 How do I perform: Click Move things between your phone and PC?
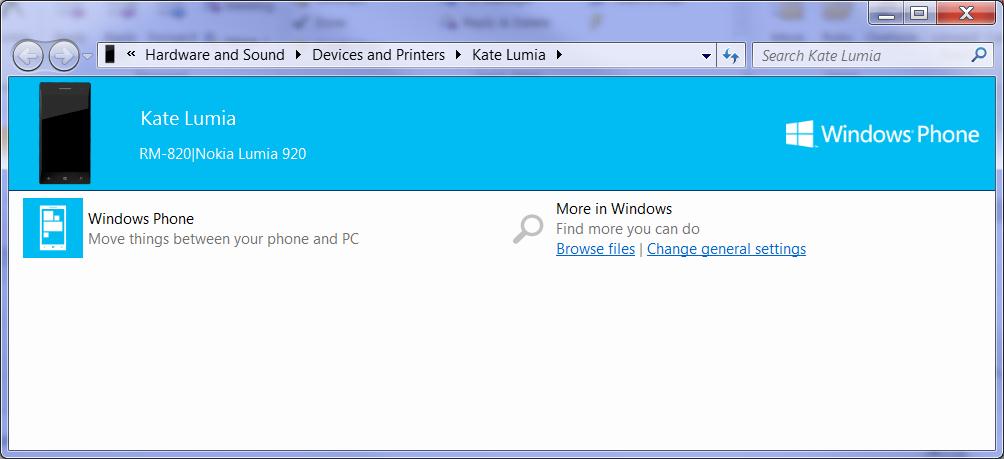pyautogui.click(x=223, y=239)
